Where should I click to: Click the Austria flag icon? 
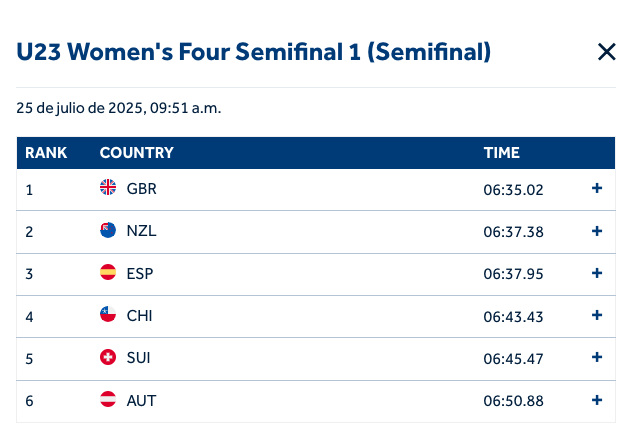point(108,399)
